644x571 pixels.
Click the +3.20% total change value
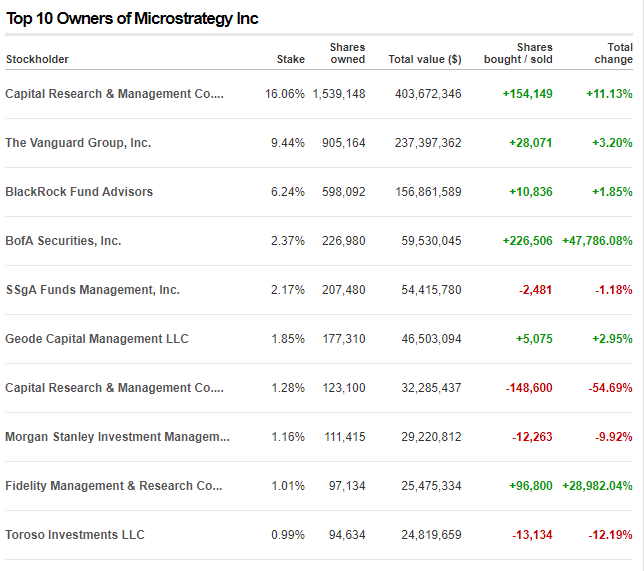tap(612, 143)
